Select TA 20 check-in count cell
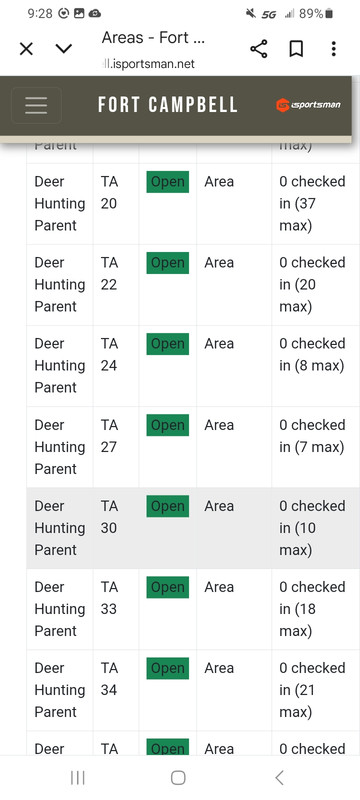Viewport: 360px width, 800px height. click(x=316, y=204)
